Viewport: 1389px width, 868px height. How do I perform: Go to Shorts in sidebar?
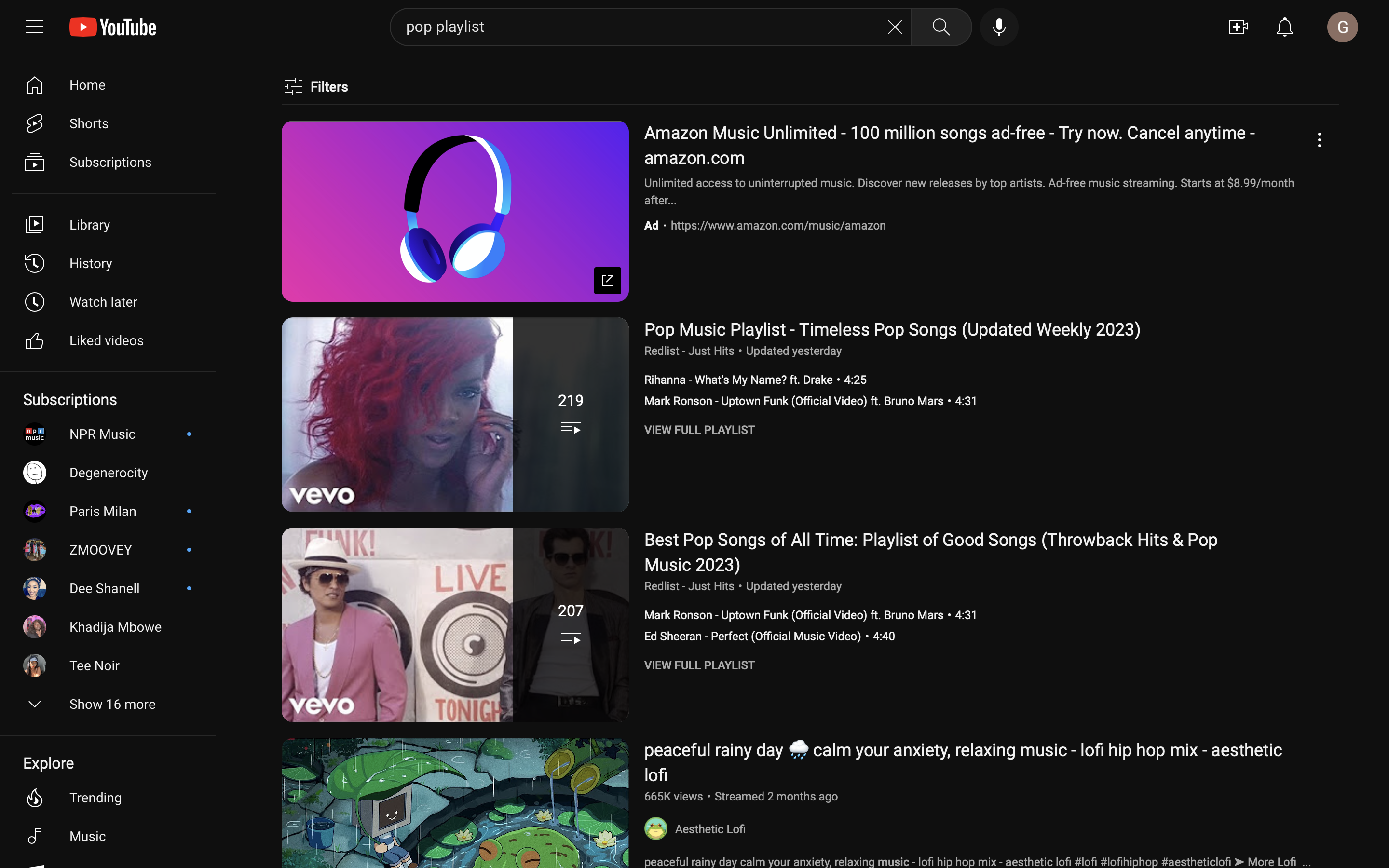click(88, 123)
